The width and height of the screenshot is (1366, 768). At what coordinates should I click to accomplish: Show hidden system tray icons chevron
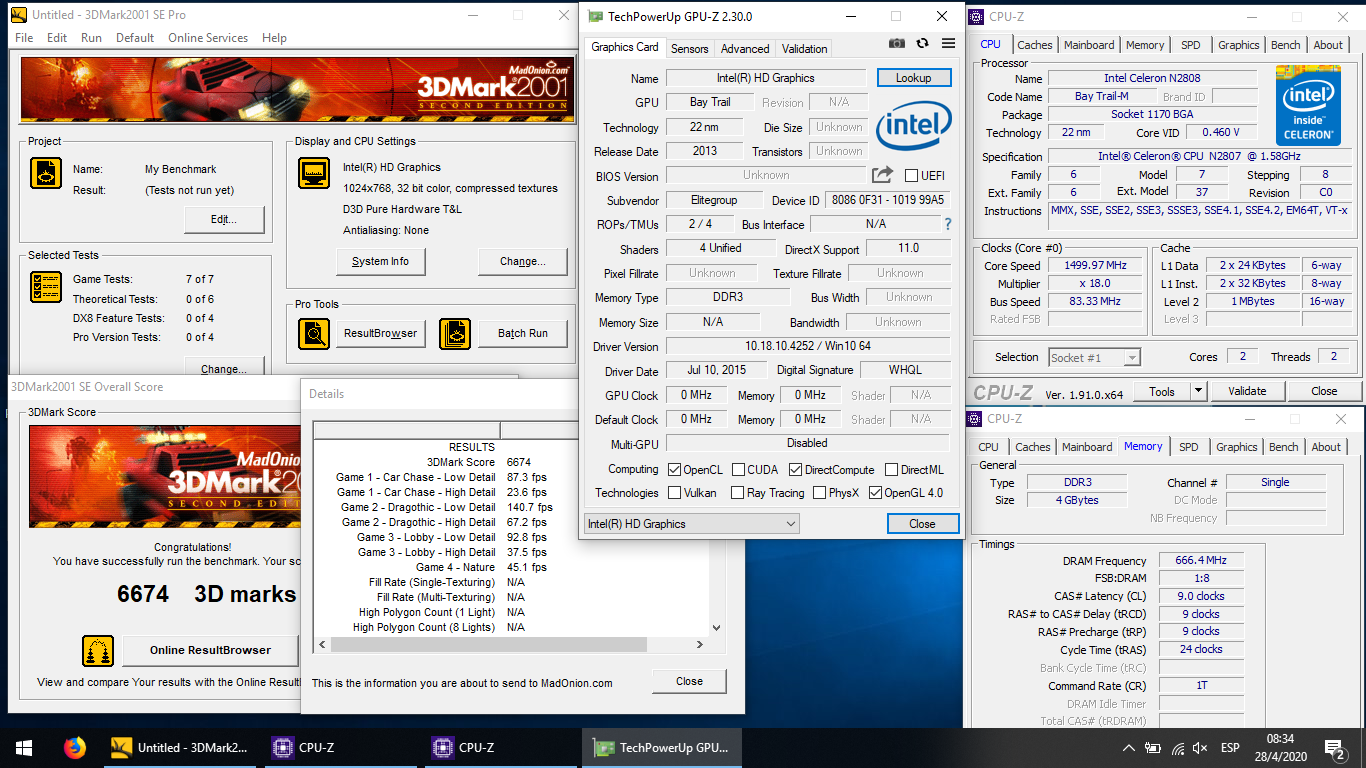(1129, 748)
